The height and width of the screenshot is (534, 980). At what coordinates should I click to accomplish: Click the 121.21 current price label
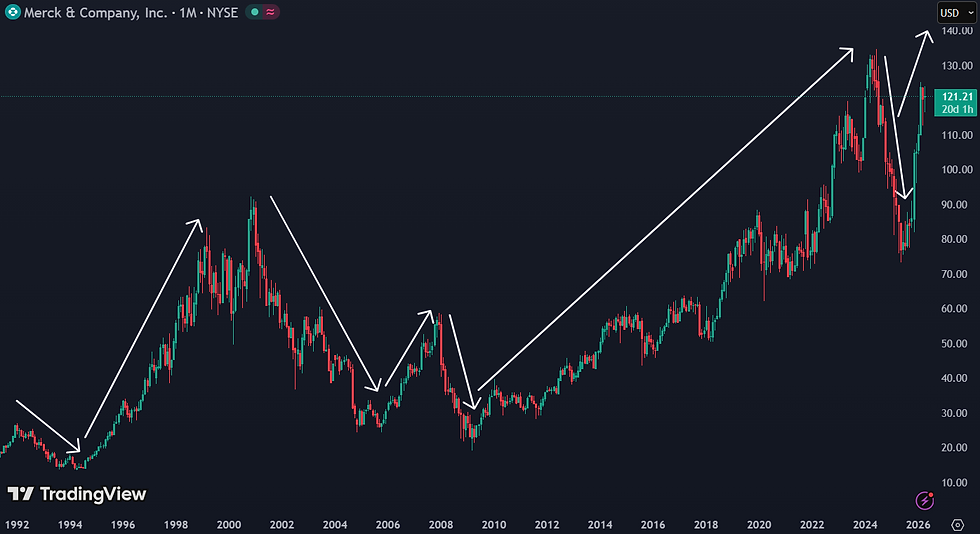click(957, 96)
